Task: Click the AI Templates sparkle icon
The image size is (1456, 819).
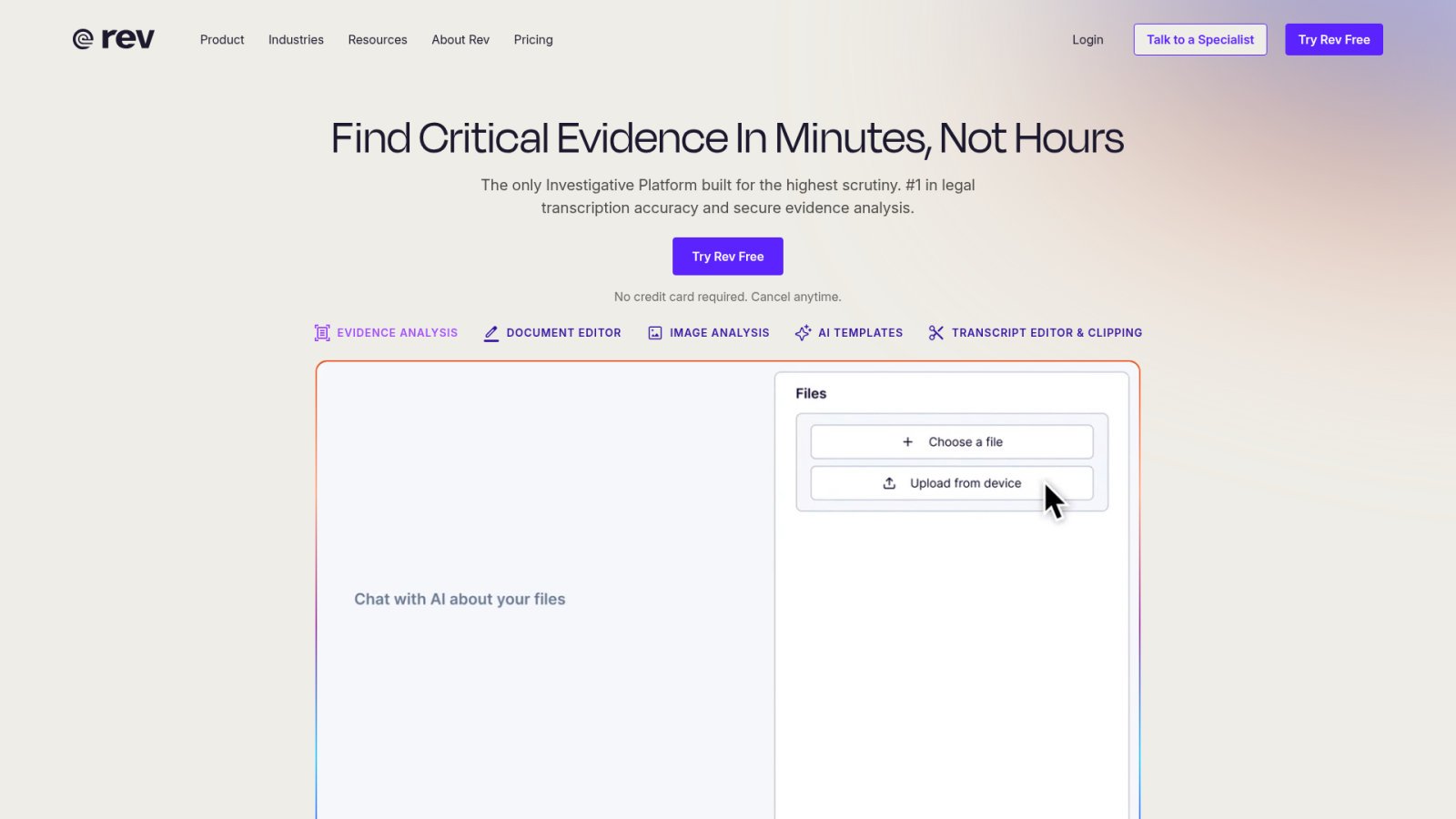Action: point(803,333)
